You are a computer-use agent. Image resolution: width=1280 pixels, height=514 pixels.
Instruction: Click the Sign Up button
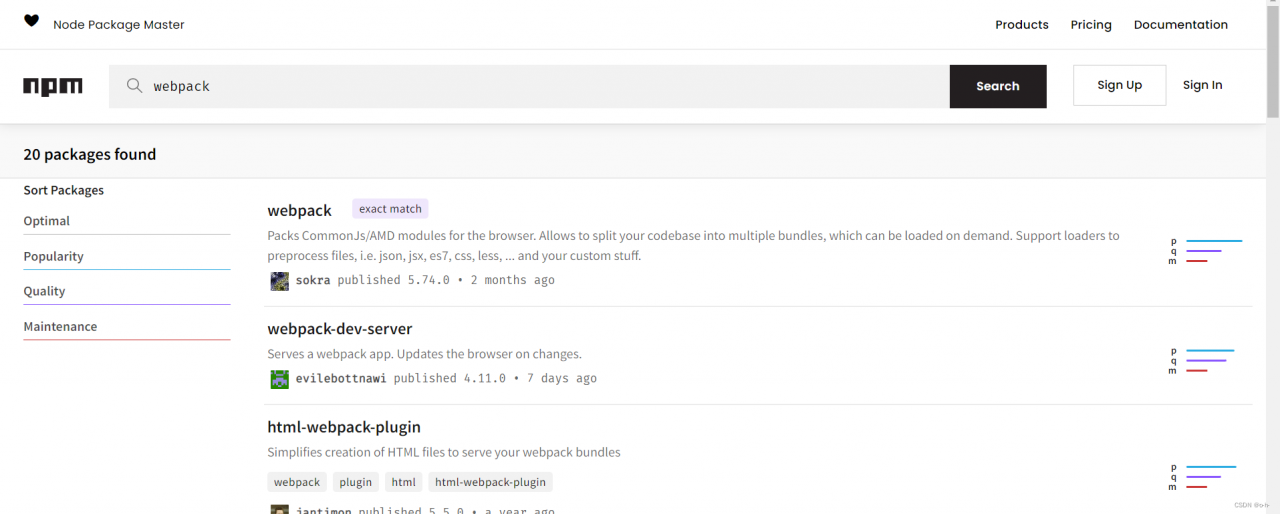coord(1119,85)
